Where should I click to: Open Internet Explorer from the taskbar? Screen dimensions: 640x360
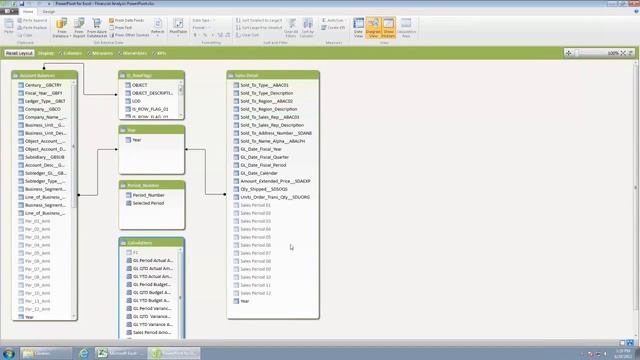click(84, 353)
